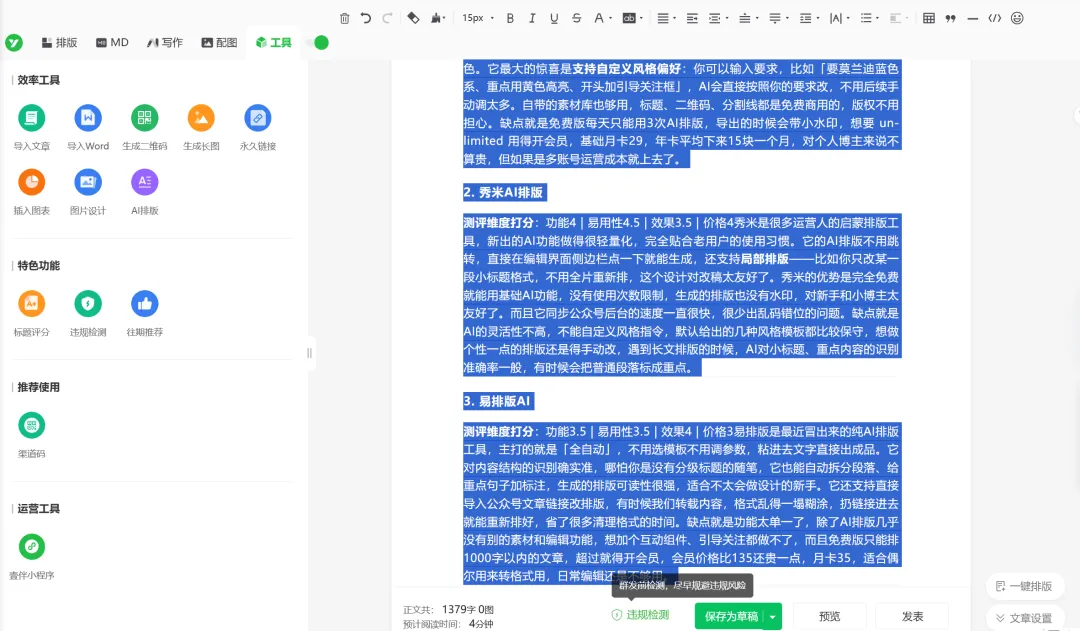Viewport: 1080px width, 631px height.
Task: Open the text background color dropdown
Action: [x=632, y=19]
